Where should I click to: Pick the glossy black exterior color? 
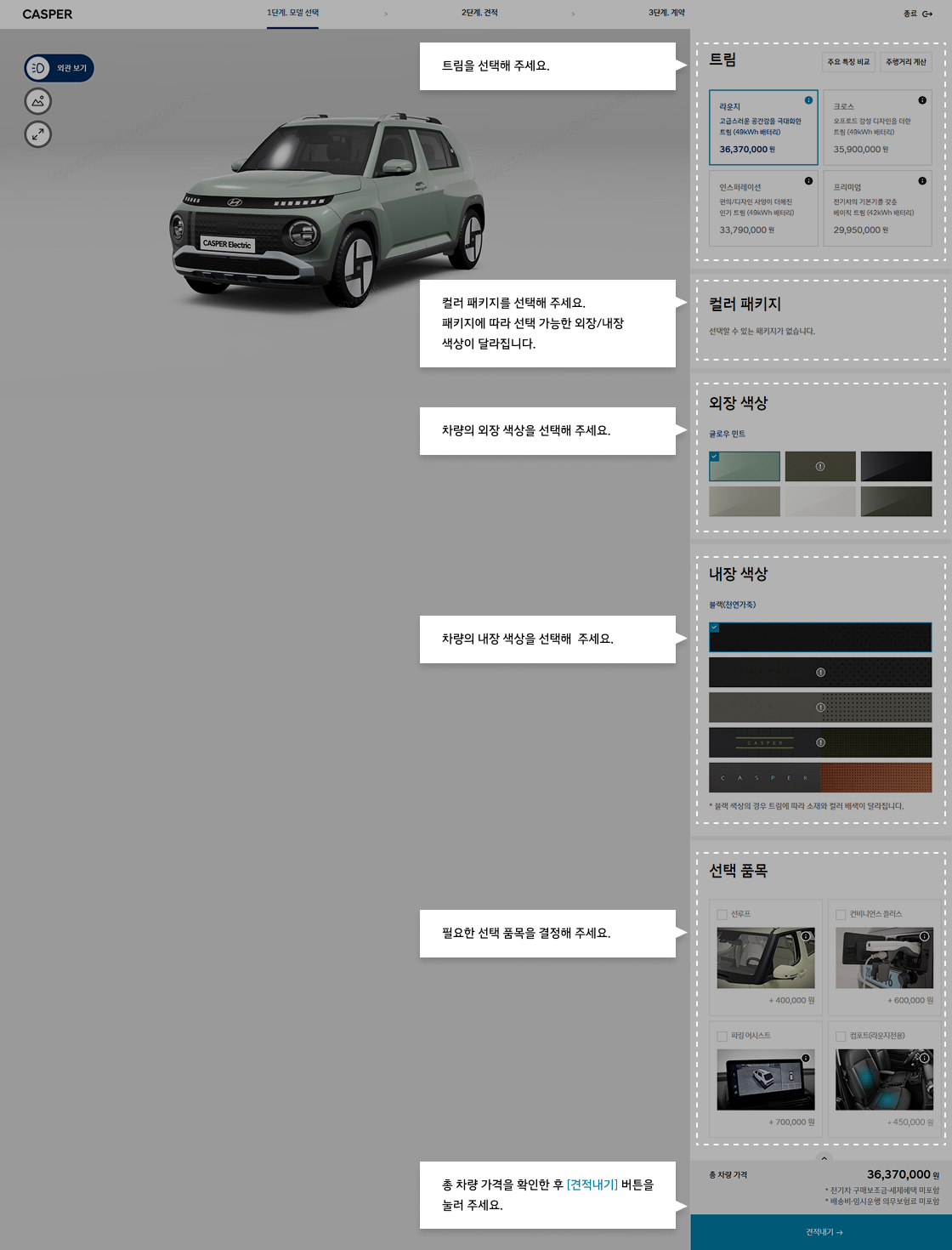[x=896, y=467]
